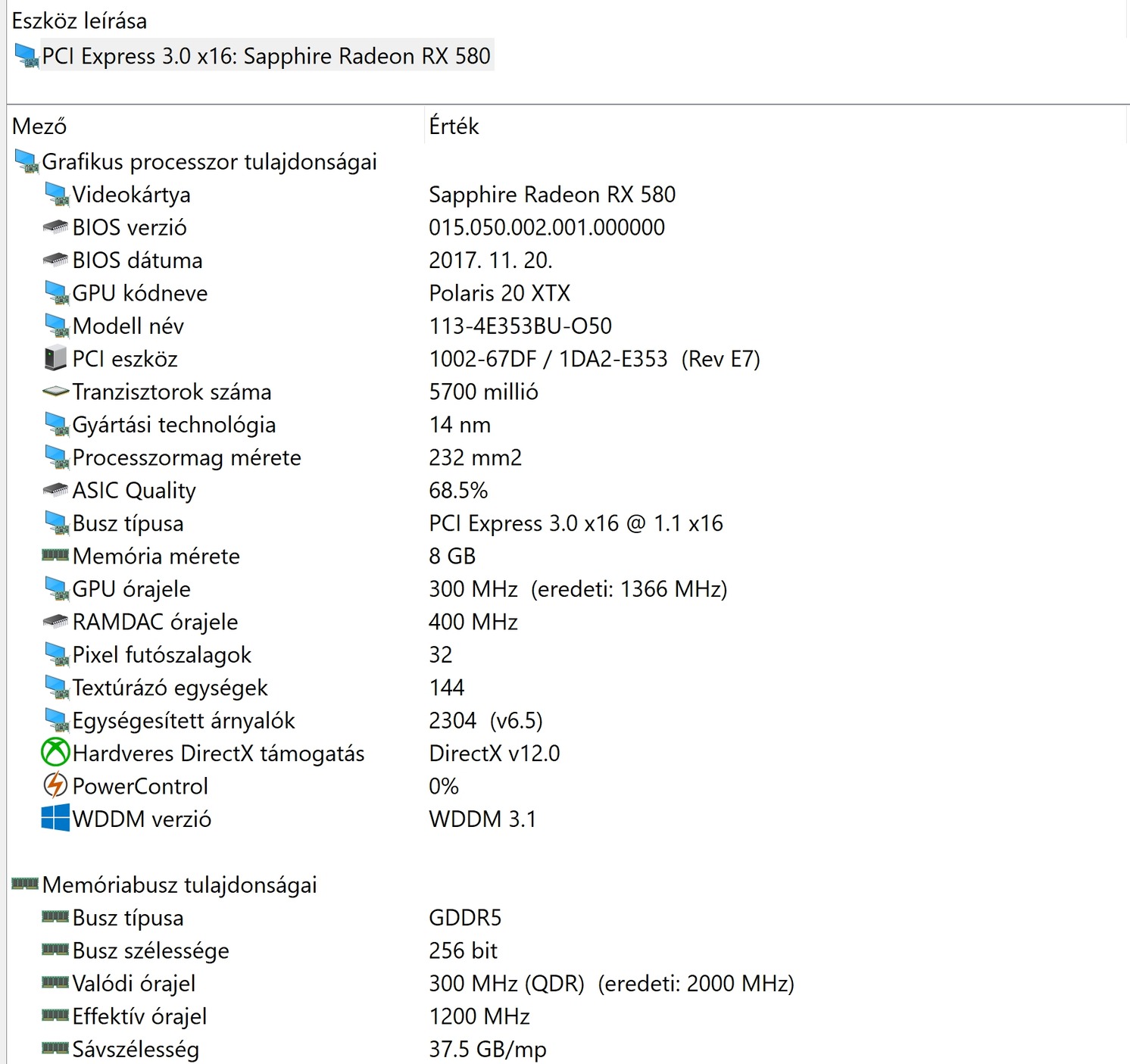Click the memory module icon beside Memória mérete
This screenshot has width=1130, height=1064.
point(55,556)
